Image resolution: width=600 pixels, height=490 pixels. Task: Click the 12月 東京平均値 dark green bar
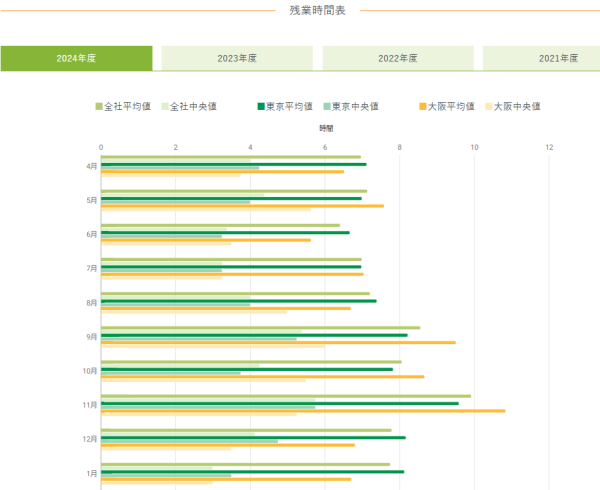click(x=253, y=438)
